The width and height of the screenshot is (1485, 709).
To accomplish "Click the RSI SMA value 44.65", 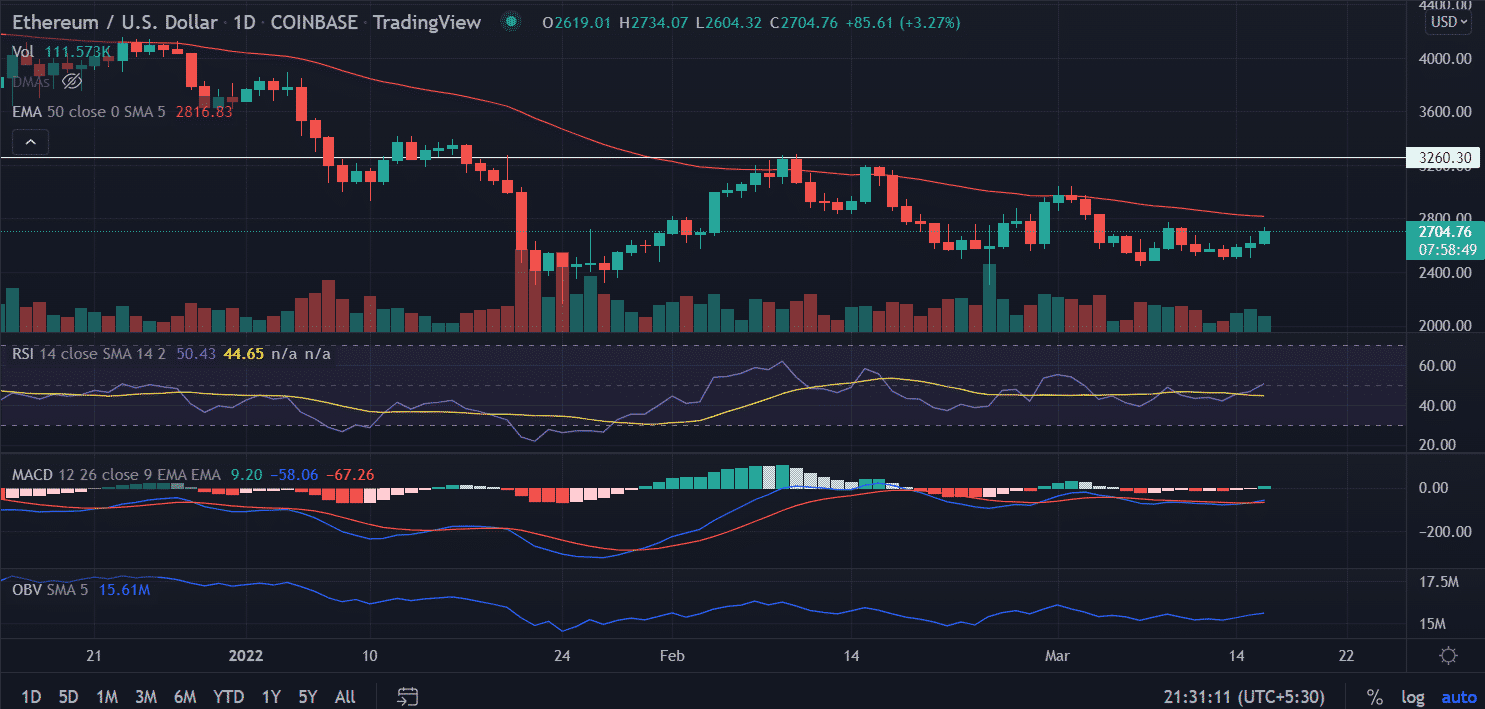I will 245,353.
